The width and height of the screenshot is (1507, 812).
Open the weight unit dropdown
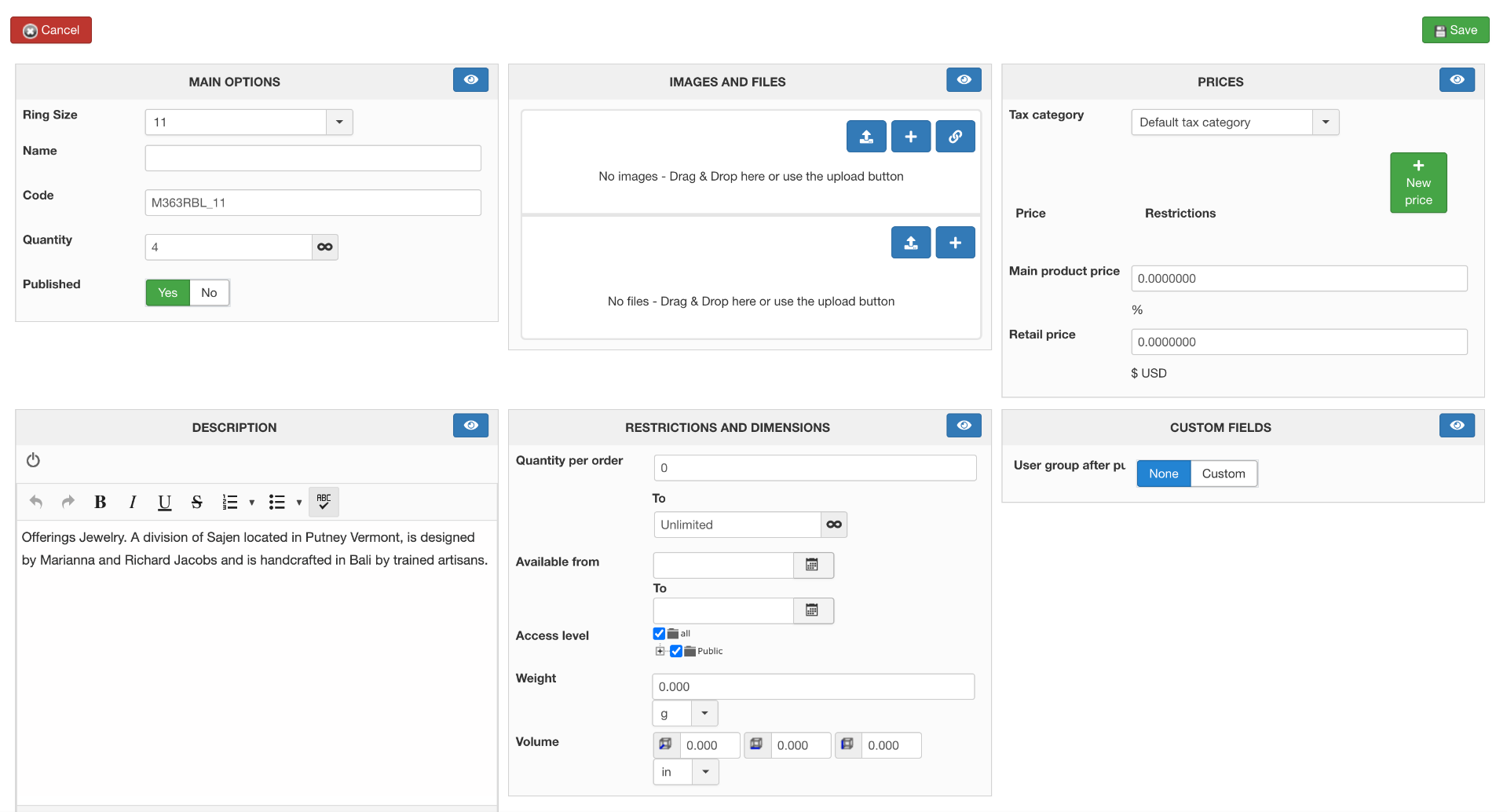tap(704, 714)
